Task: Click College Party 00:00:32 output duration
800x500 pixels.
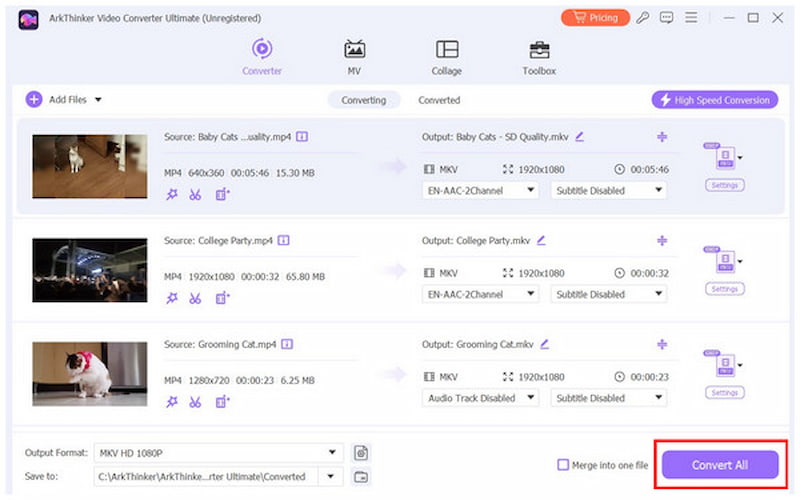Action: 649,273
